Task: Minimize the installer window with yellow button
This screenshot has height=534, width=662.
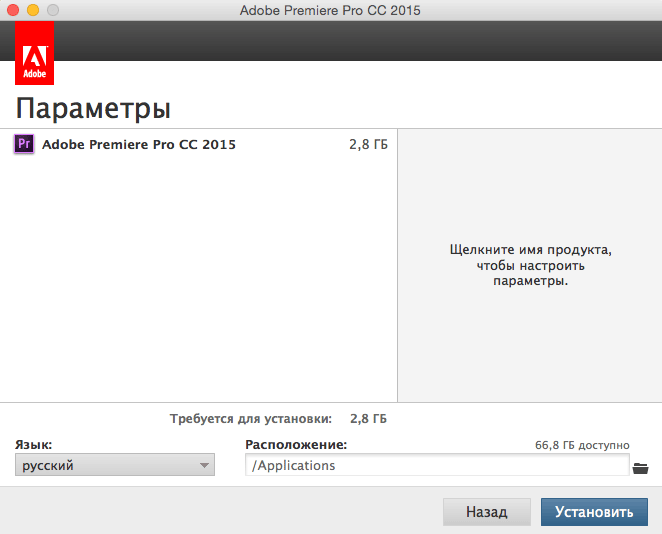Action: (33, 10)
